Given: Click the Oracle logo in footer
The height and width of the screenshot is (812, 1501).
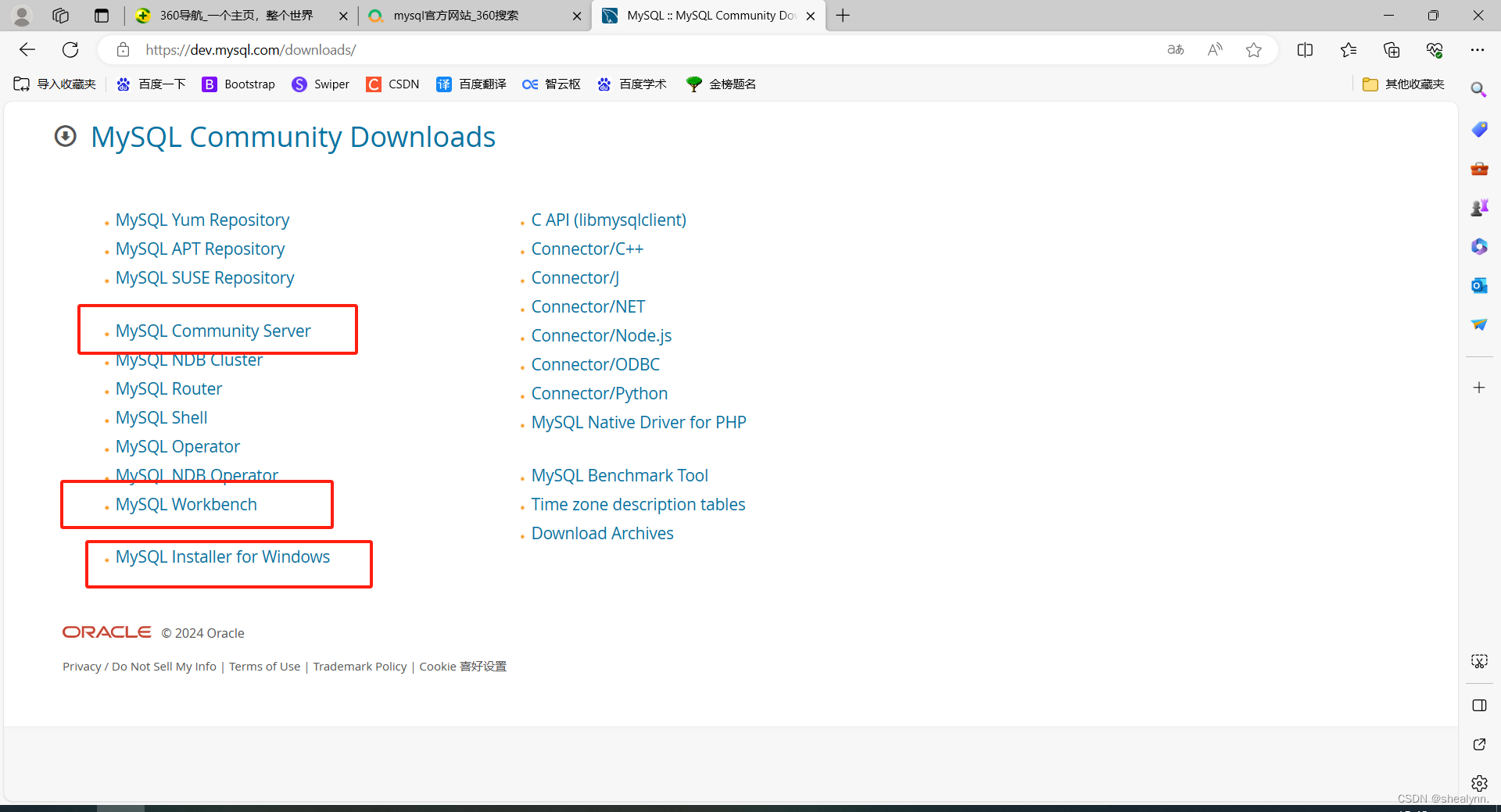Looking at the screenshot, I should [x=107, y=631].
